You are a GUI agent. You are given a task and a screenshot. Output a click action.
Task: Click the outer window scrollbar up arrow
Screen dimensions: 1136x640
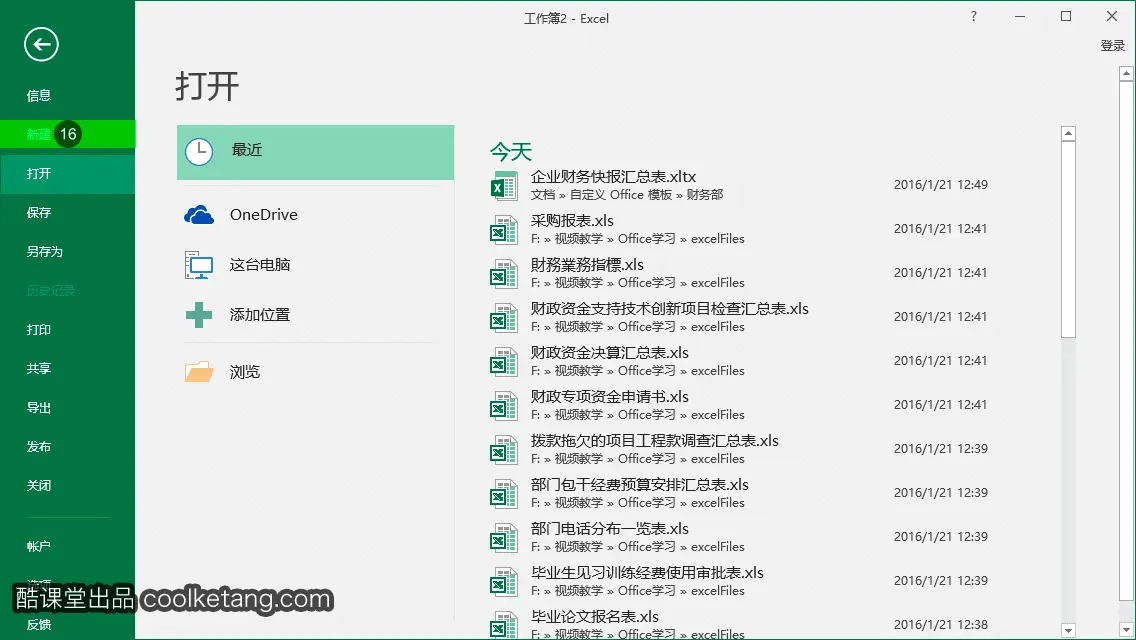click(x=1126, y=73)
